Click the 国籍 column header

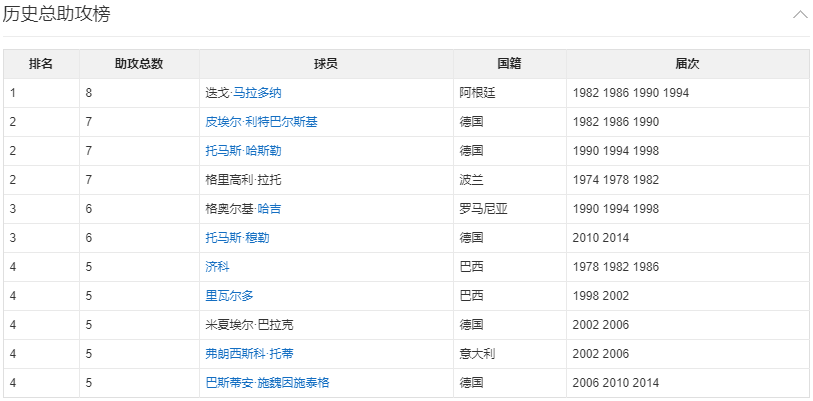[509, 64]
